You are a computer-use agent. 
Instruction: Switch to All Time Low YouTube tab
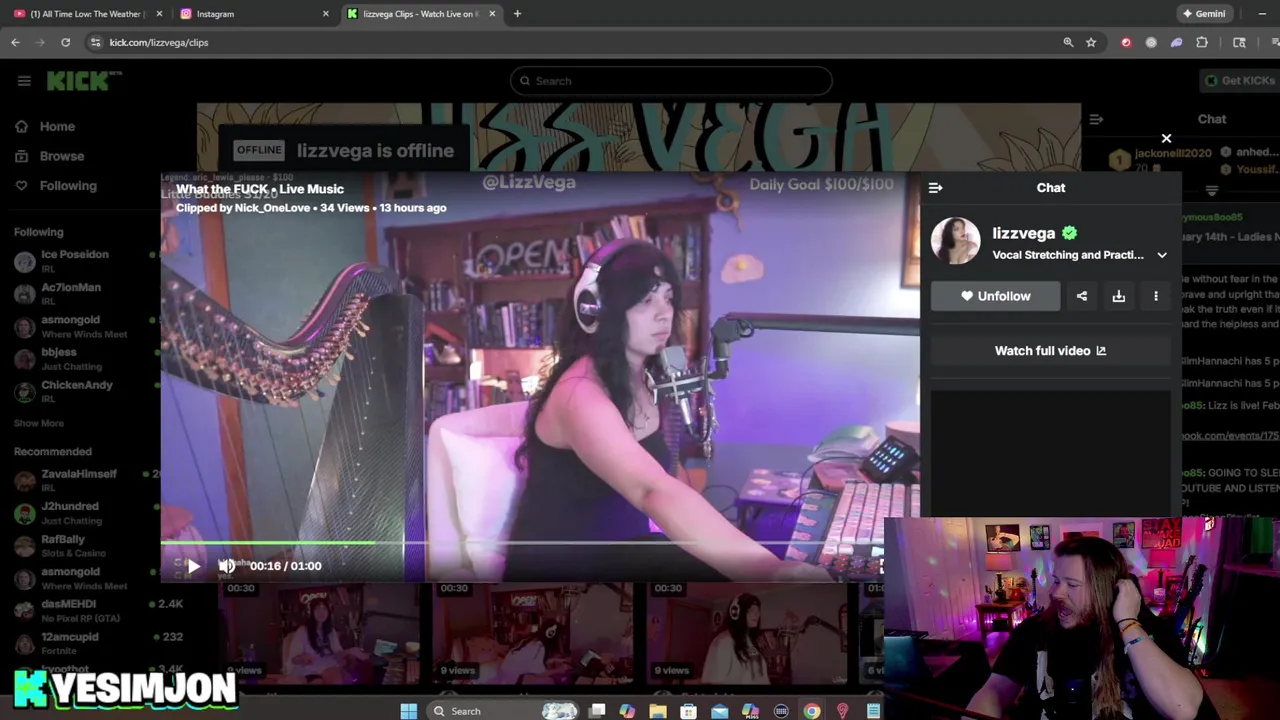coord(85,14)
